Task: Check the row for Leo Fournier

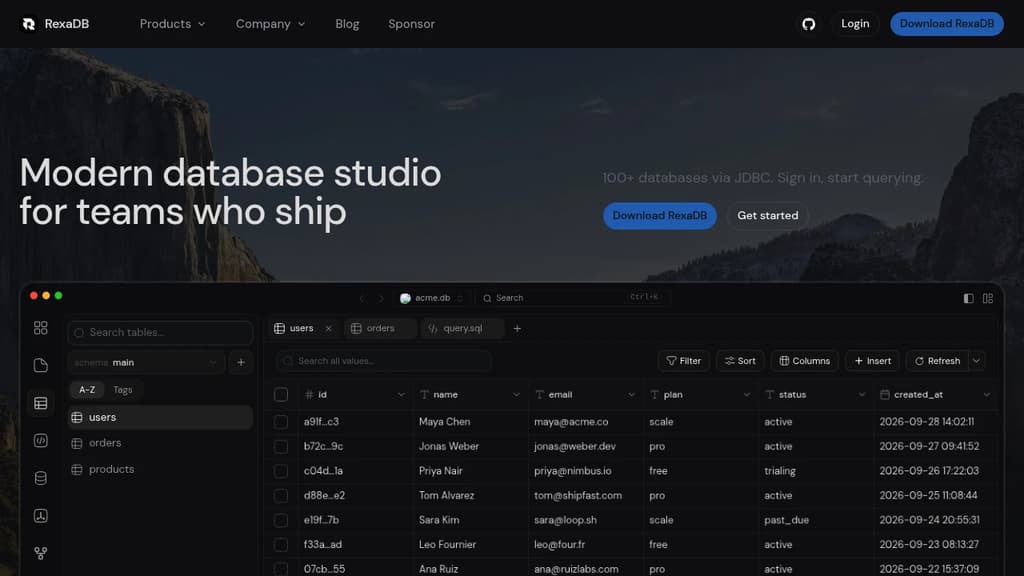Action: (x=281, y=545)
